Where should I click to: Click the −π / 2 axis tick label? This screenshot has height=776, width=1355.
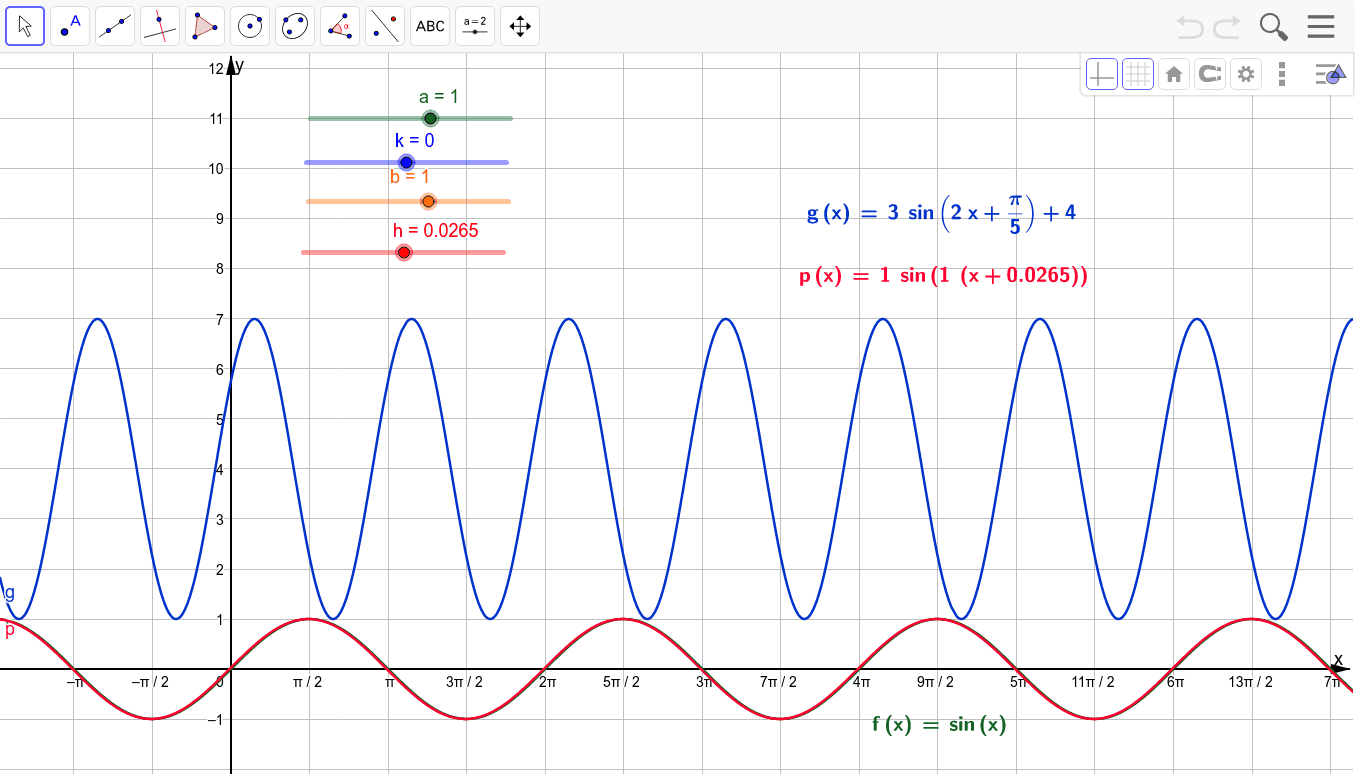click(150, 682)
